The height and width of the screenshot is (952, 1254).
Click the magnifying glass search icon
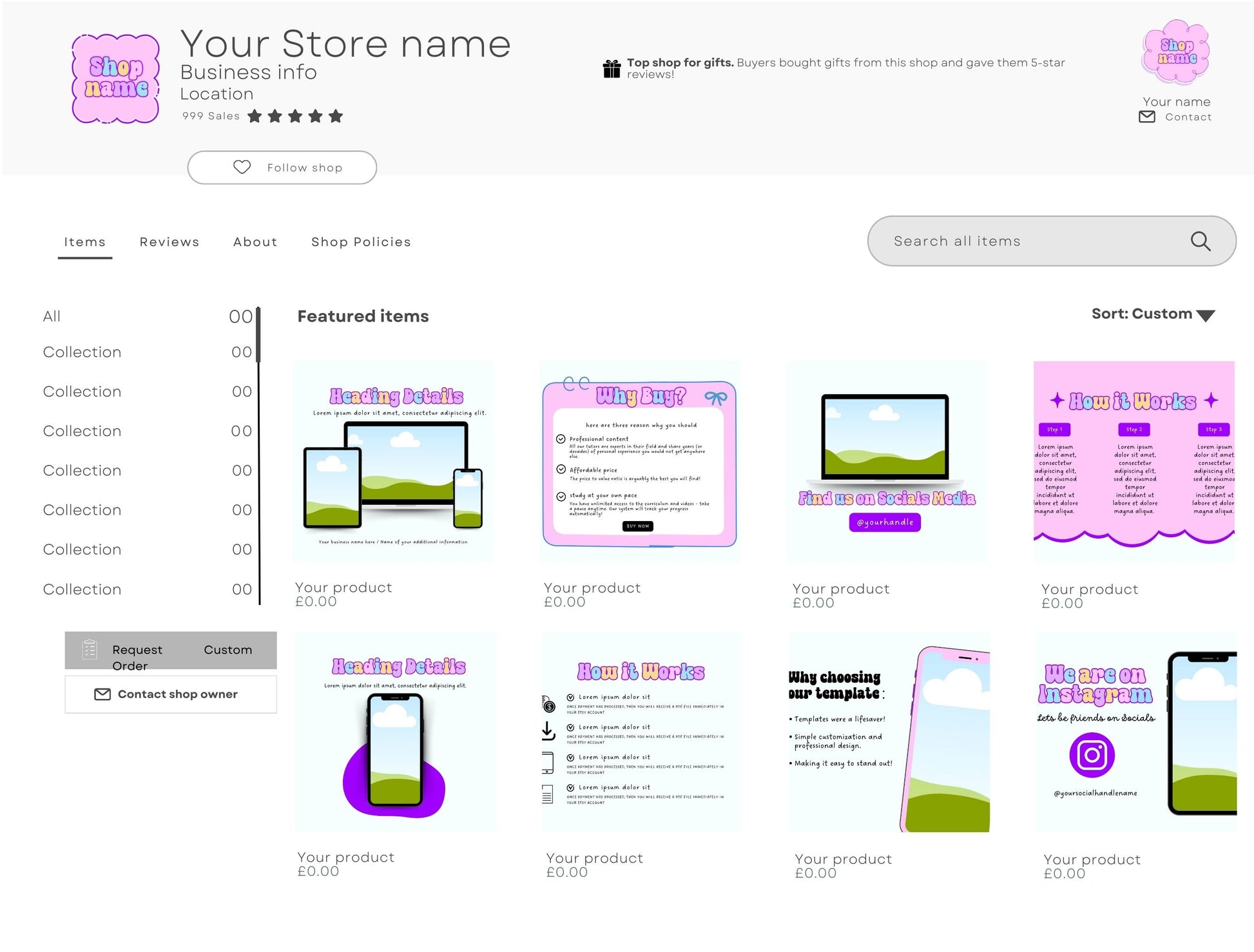(x=1200, y=242)
